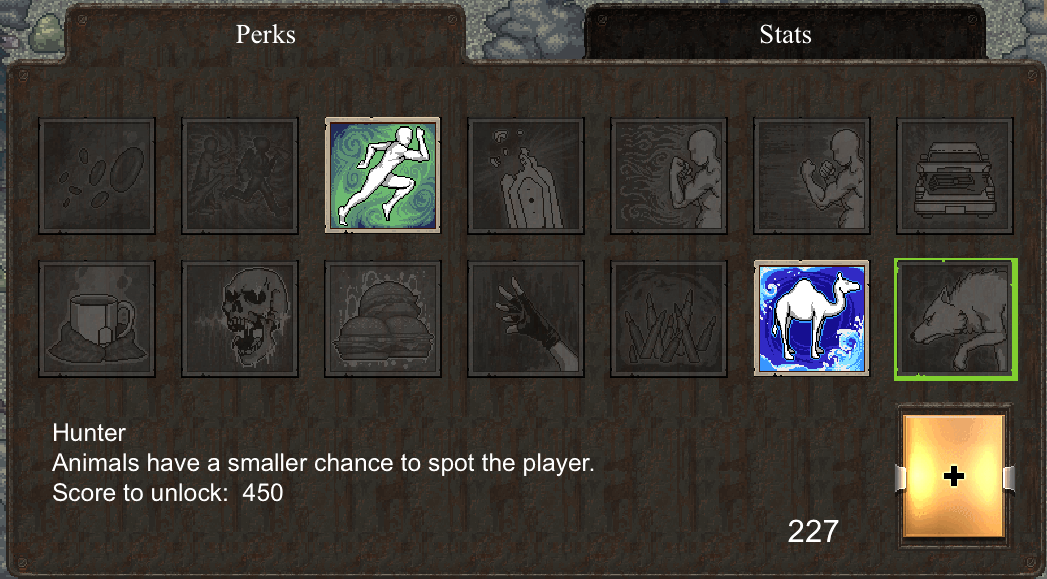Viewport: 1047px width, 579px height.
Task: Select the locked gloved hand perk
Action: click(526, 319)
